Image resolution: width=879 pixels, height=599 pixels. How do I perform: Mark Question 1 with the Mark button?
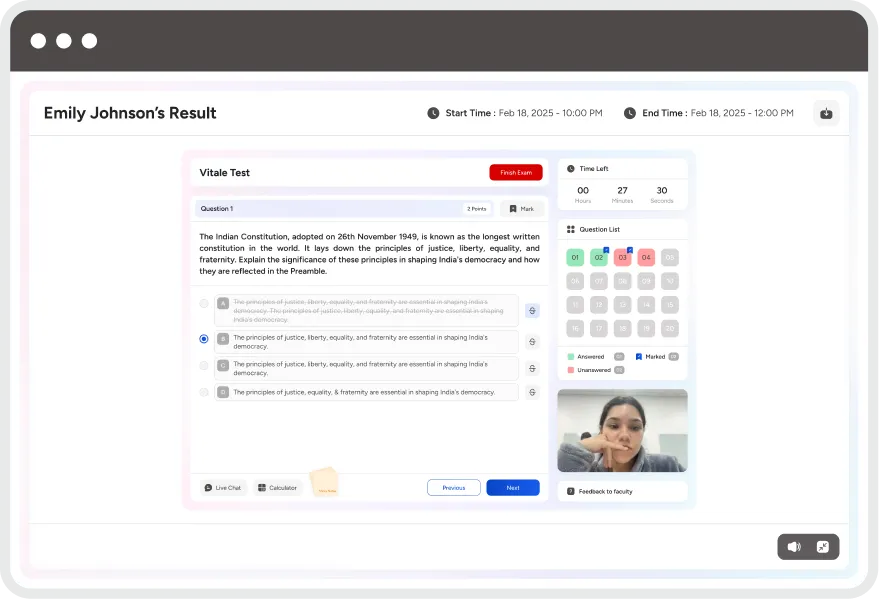click(x=522, y=209)
